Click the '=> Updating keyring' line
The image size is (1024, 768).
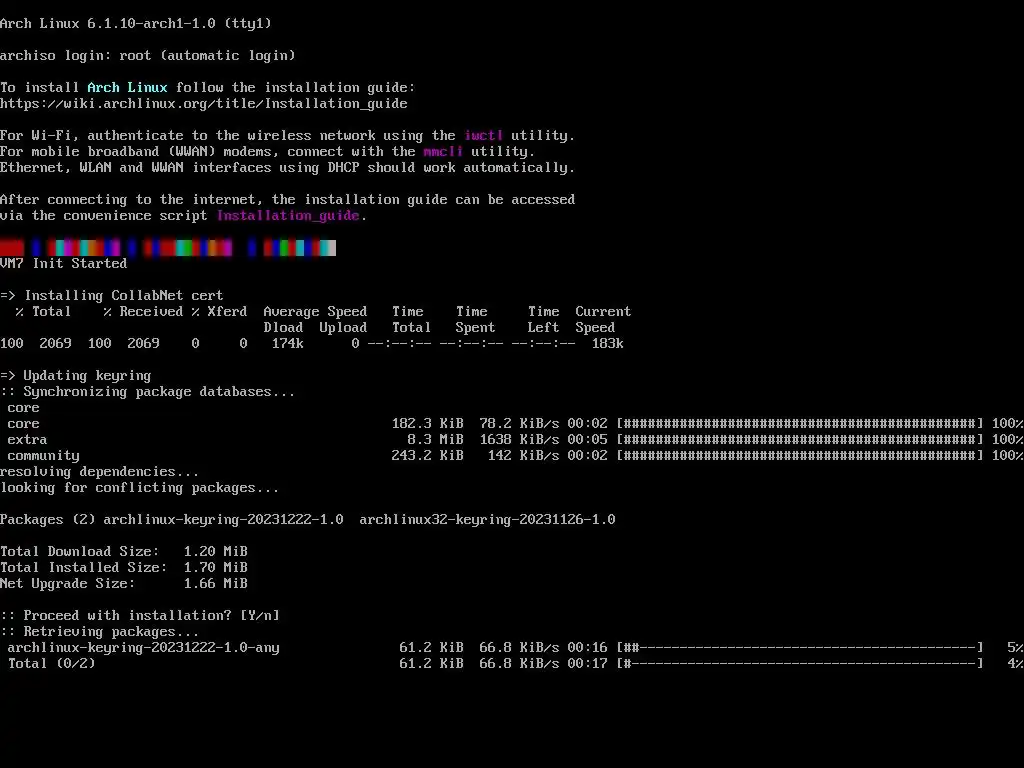76,376
